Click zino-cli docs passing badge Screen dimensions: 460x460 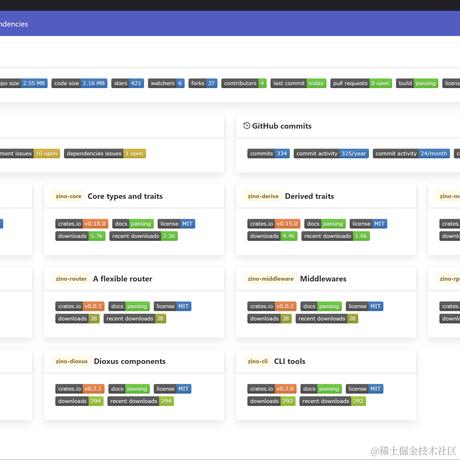(321, 389)
